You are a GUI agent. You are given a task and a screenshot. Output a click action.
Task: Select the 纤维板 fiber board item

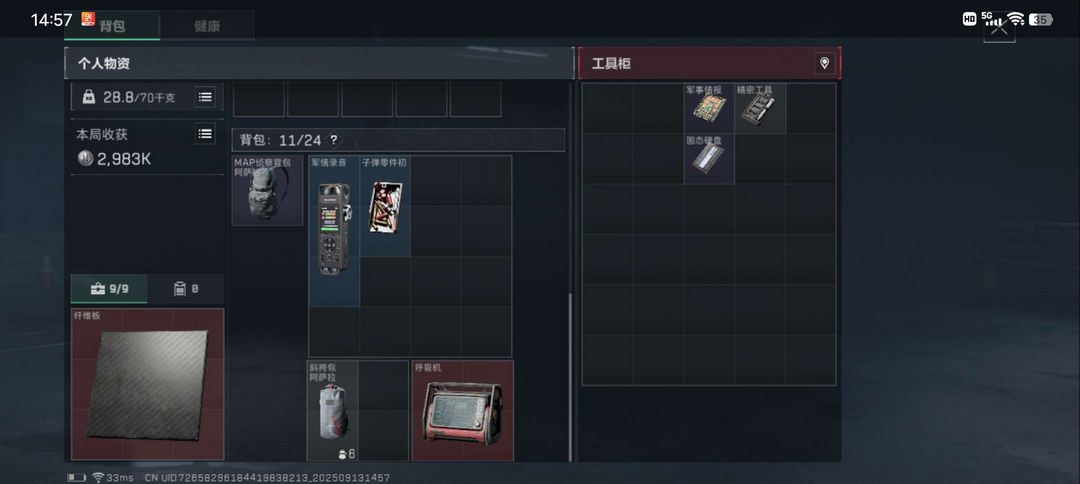pyautogui.click(x=147, y=384)
